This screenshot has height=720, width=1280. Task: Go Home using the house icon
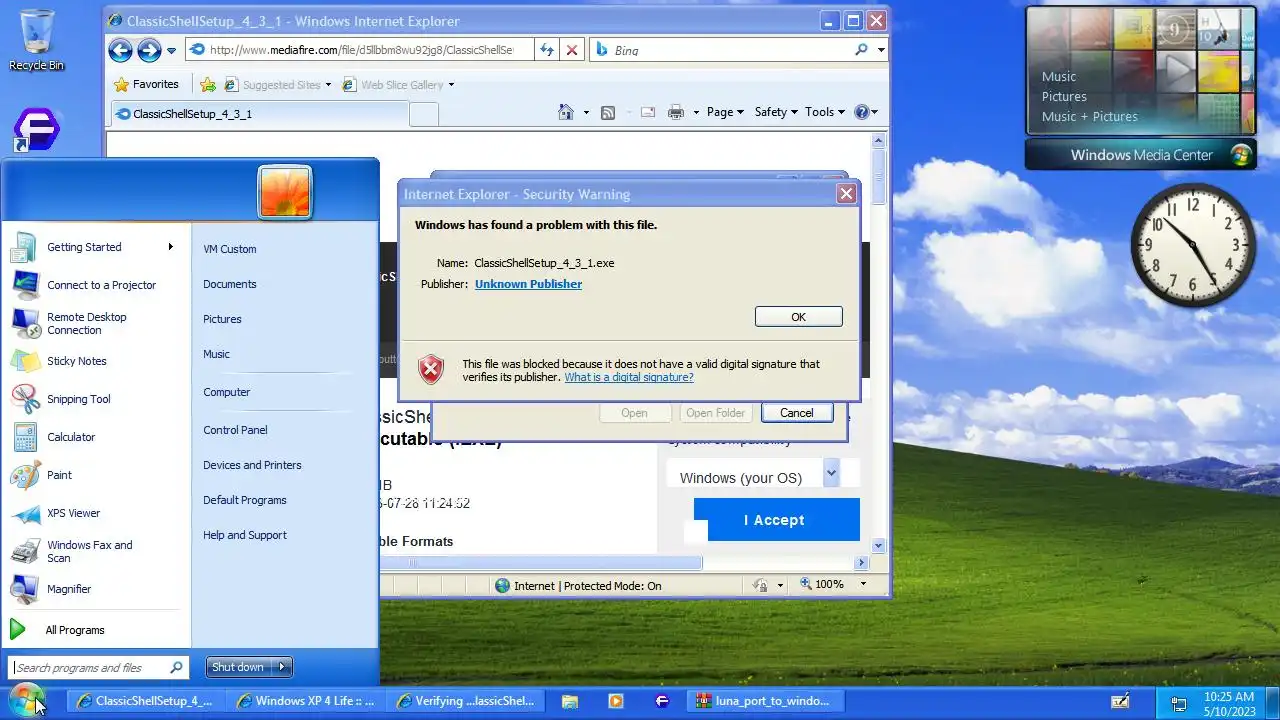(x=566, y=112)
